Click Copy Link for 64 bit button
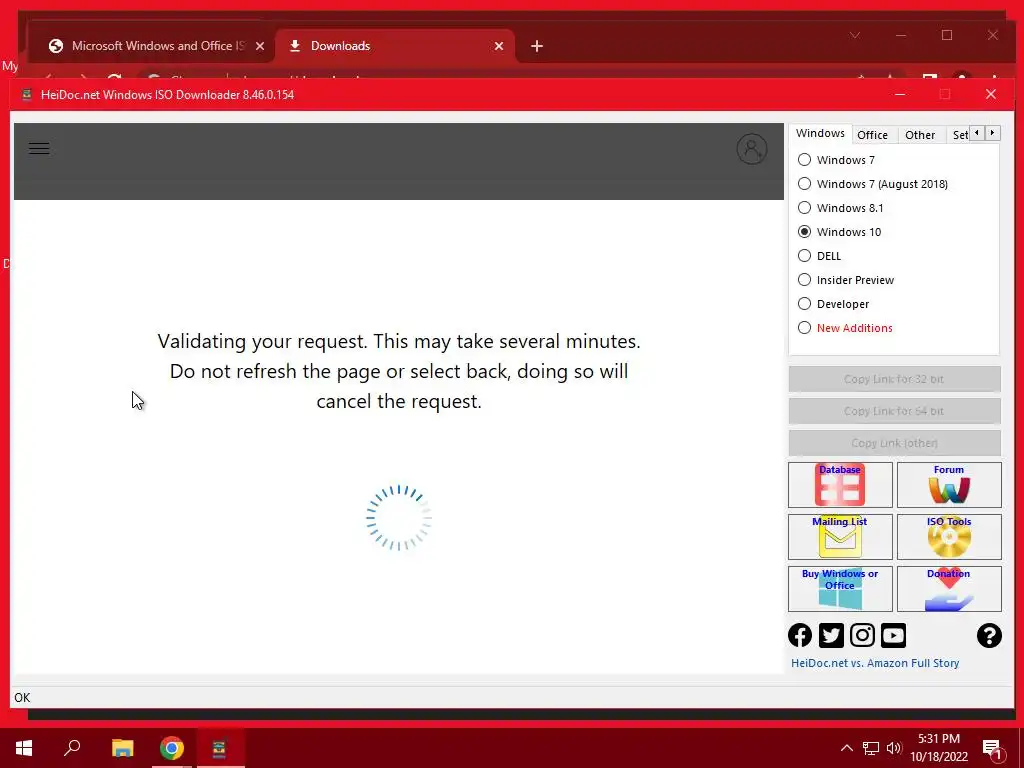1024x768 pixels. [x=894, y=411]
